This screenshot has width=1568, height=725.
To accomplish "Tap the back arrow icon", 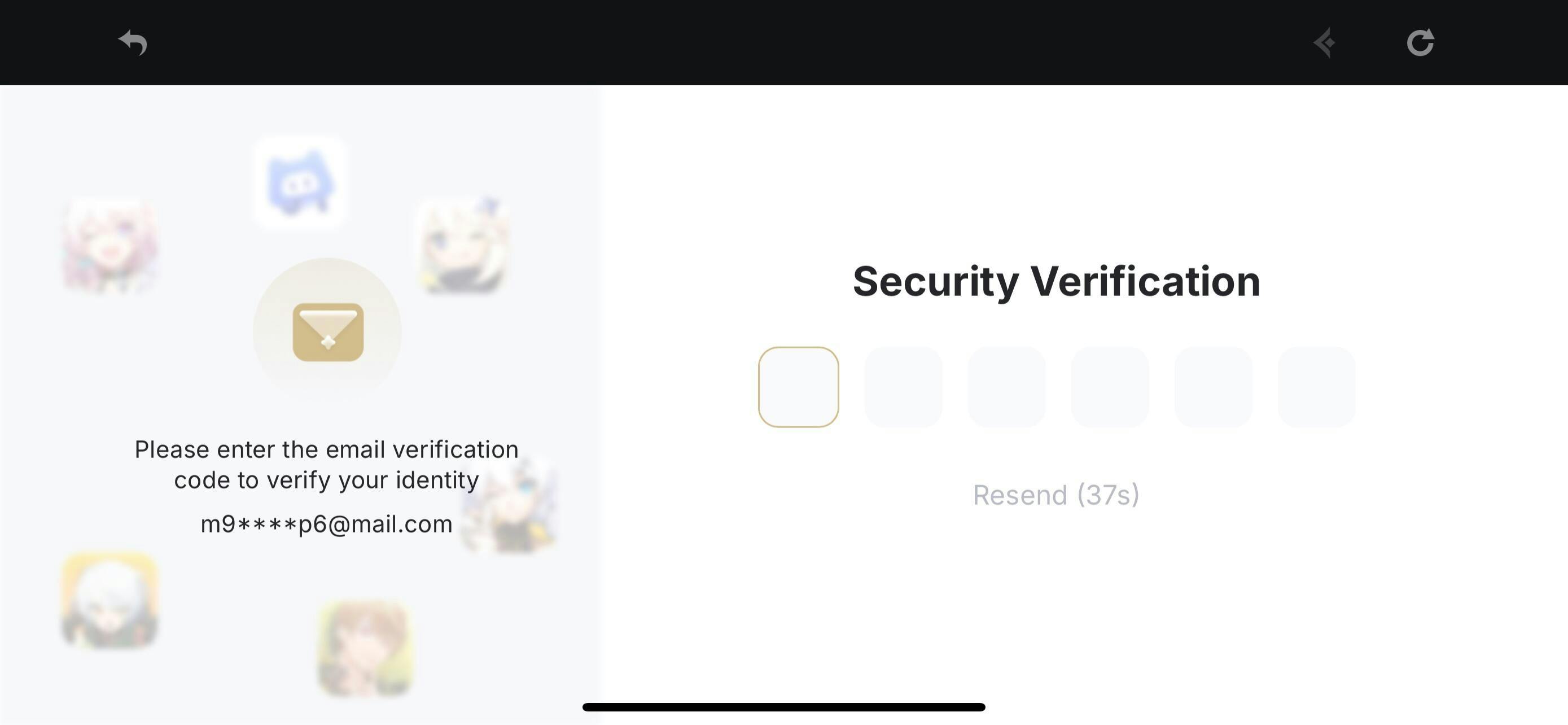I will 133,42.
